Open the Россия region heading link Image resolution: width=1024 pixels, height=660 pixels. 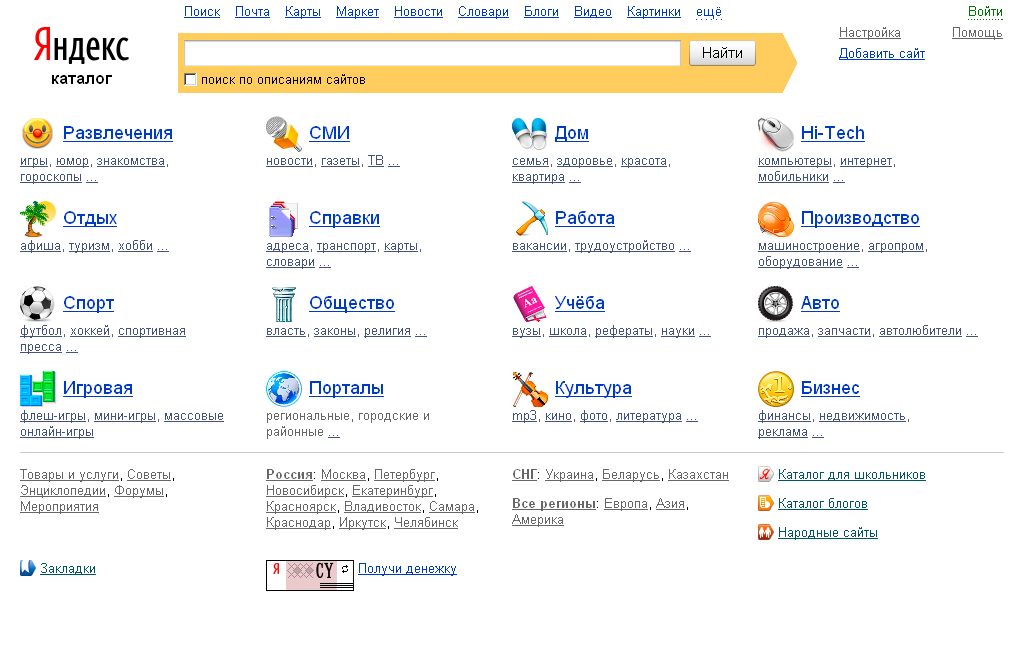point(289,475)
